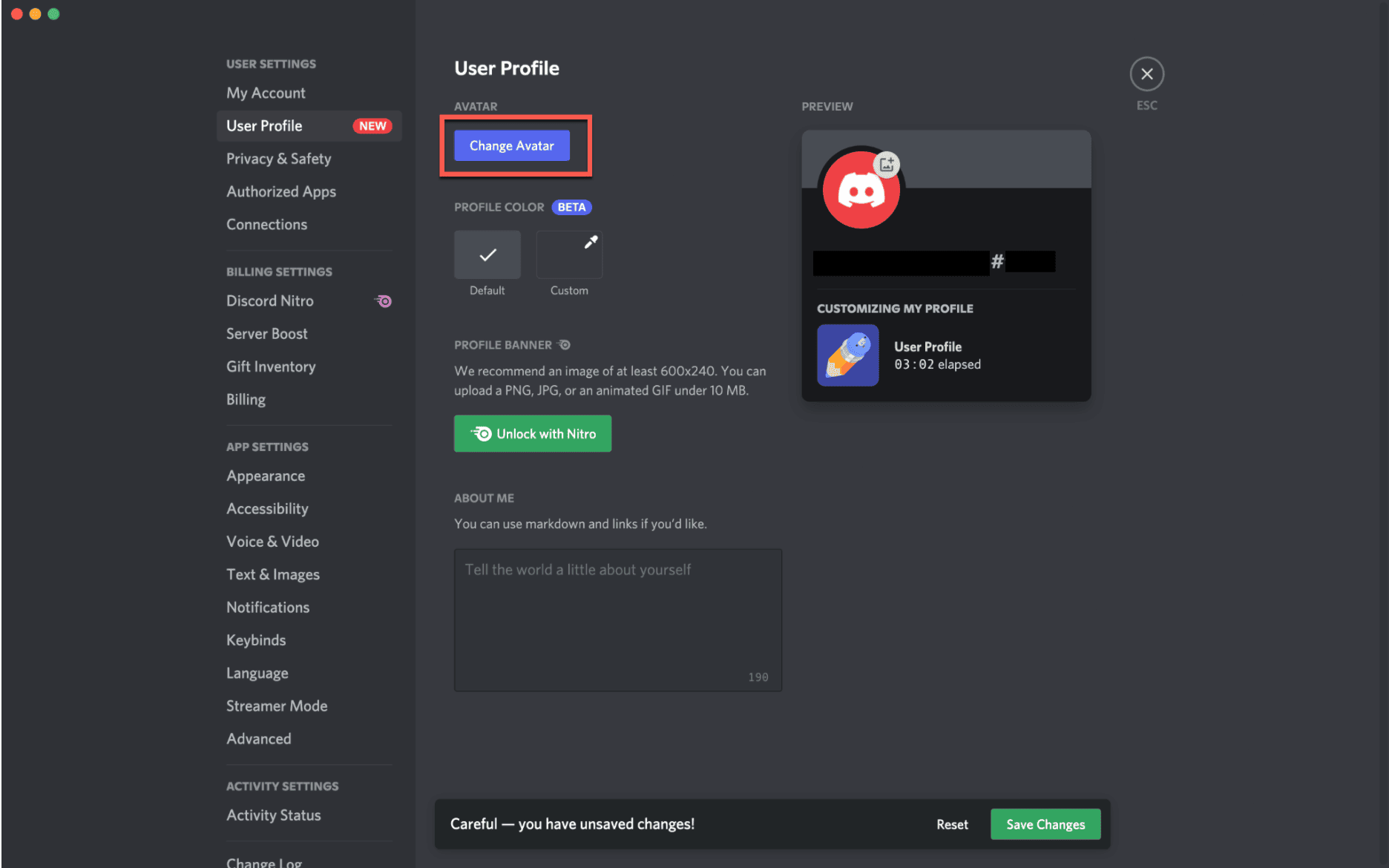Open Language settings
Viewport: 1389px width, 868px height.
[x=309, y=673]
